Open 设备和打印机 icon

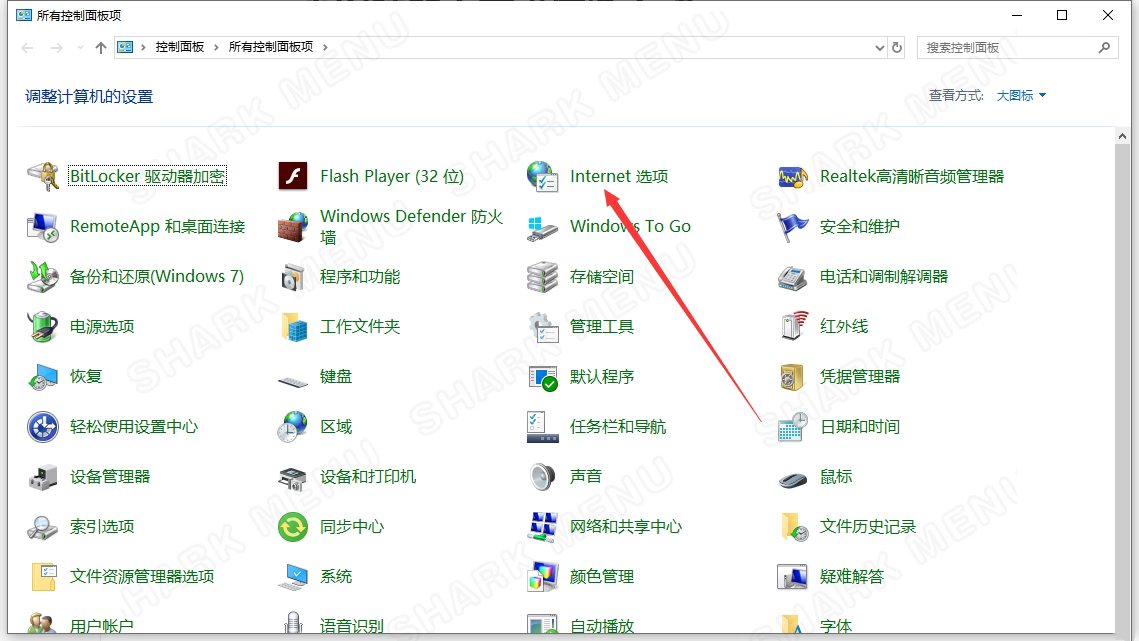[x=293, y=477]
